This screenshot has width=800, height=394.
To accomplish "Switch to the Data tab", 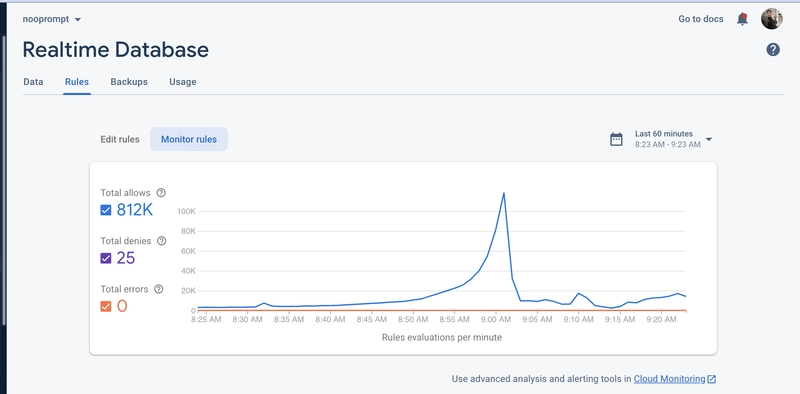I will (33, 82).
